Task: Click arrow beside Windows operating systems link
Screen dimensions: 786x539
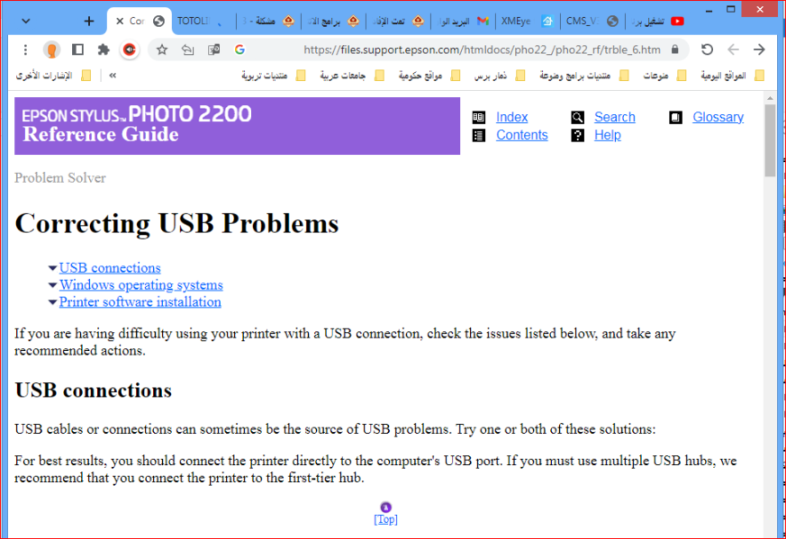Action: tap(53, 285)
